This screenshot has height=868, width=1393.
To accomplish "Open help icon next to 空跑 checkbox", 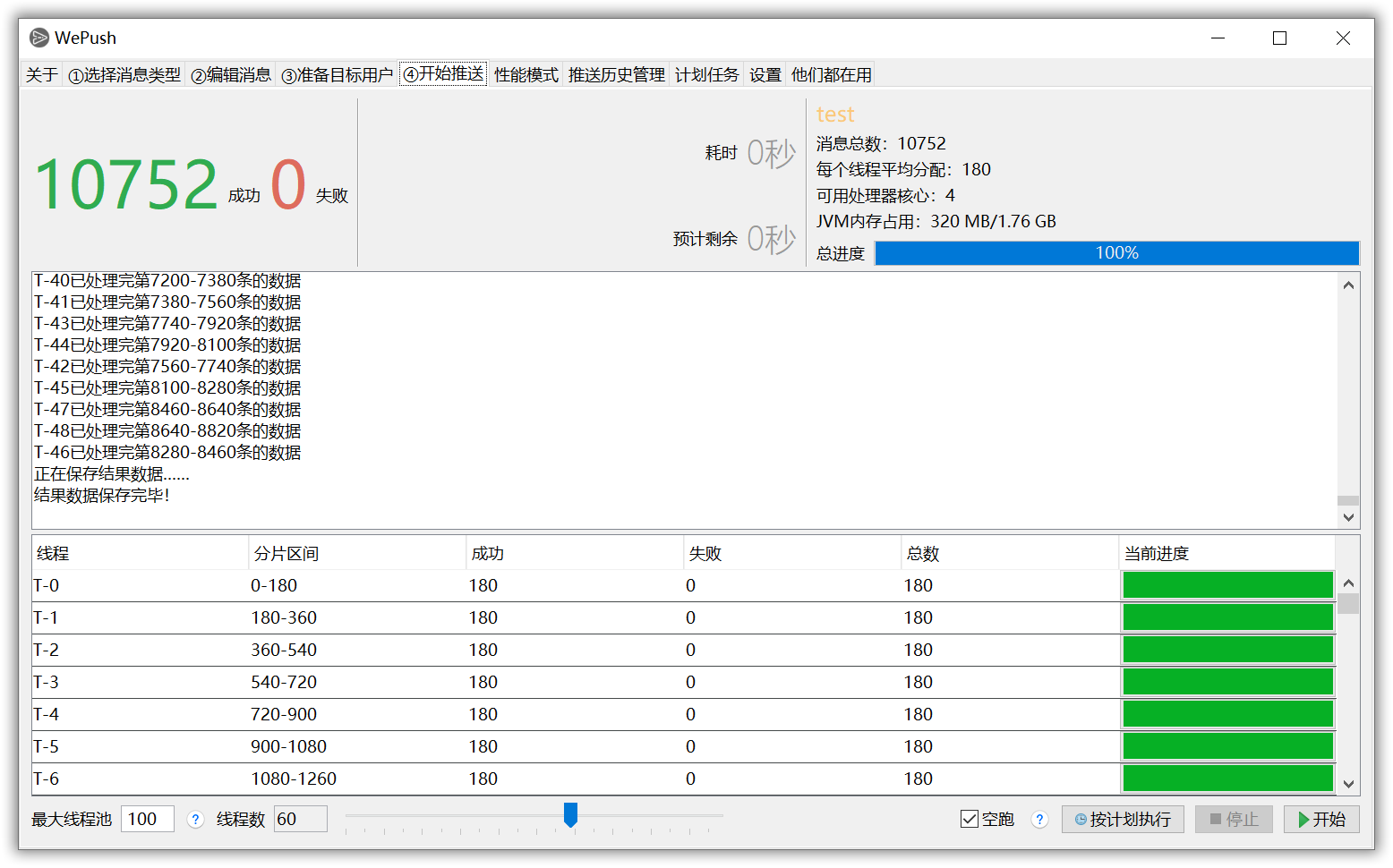I will pyautogui.click(x=1039, y=820).
